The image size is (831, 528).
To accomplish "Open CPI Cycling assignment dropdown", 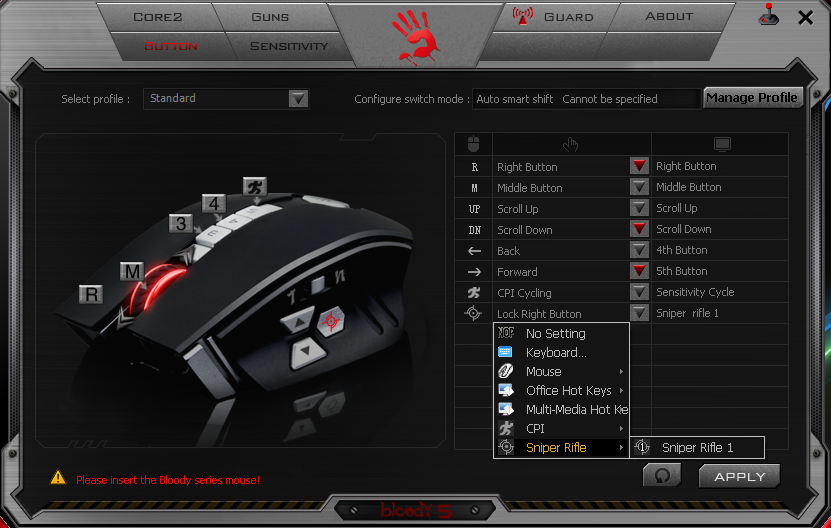I will coord(639,292).
